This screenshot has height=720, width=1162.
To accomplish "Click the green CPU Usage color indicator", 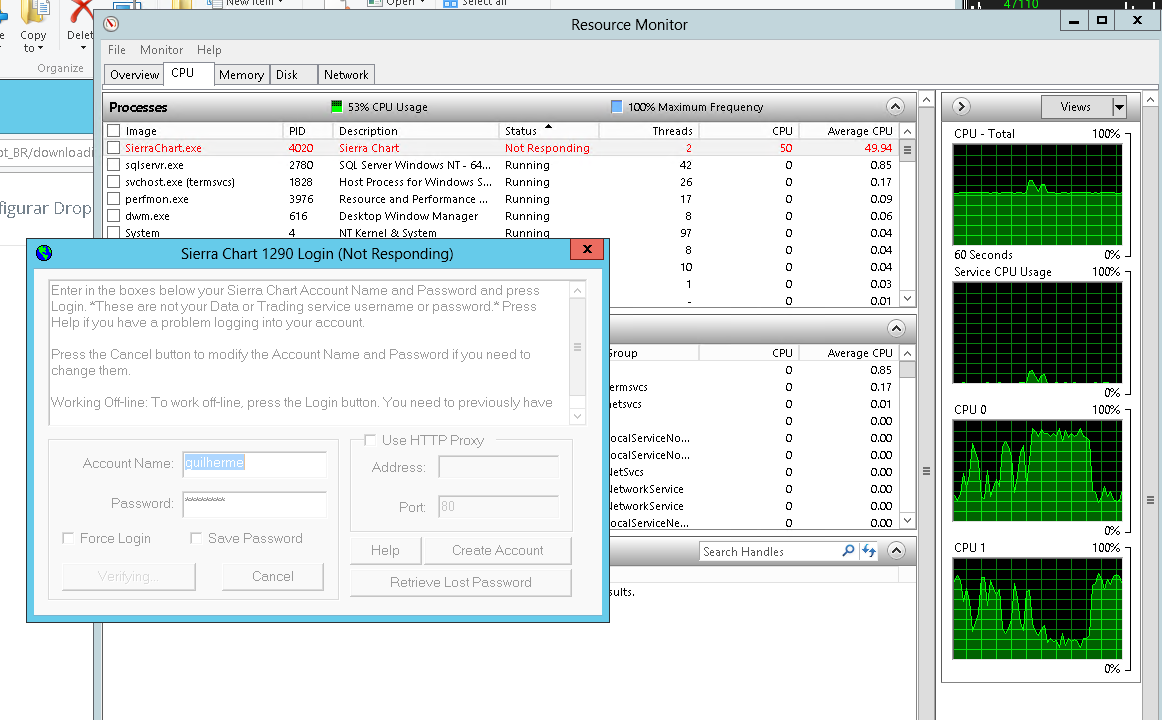I will coord(336,107).
